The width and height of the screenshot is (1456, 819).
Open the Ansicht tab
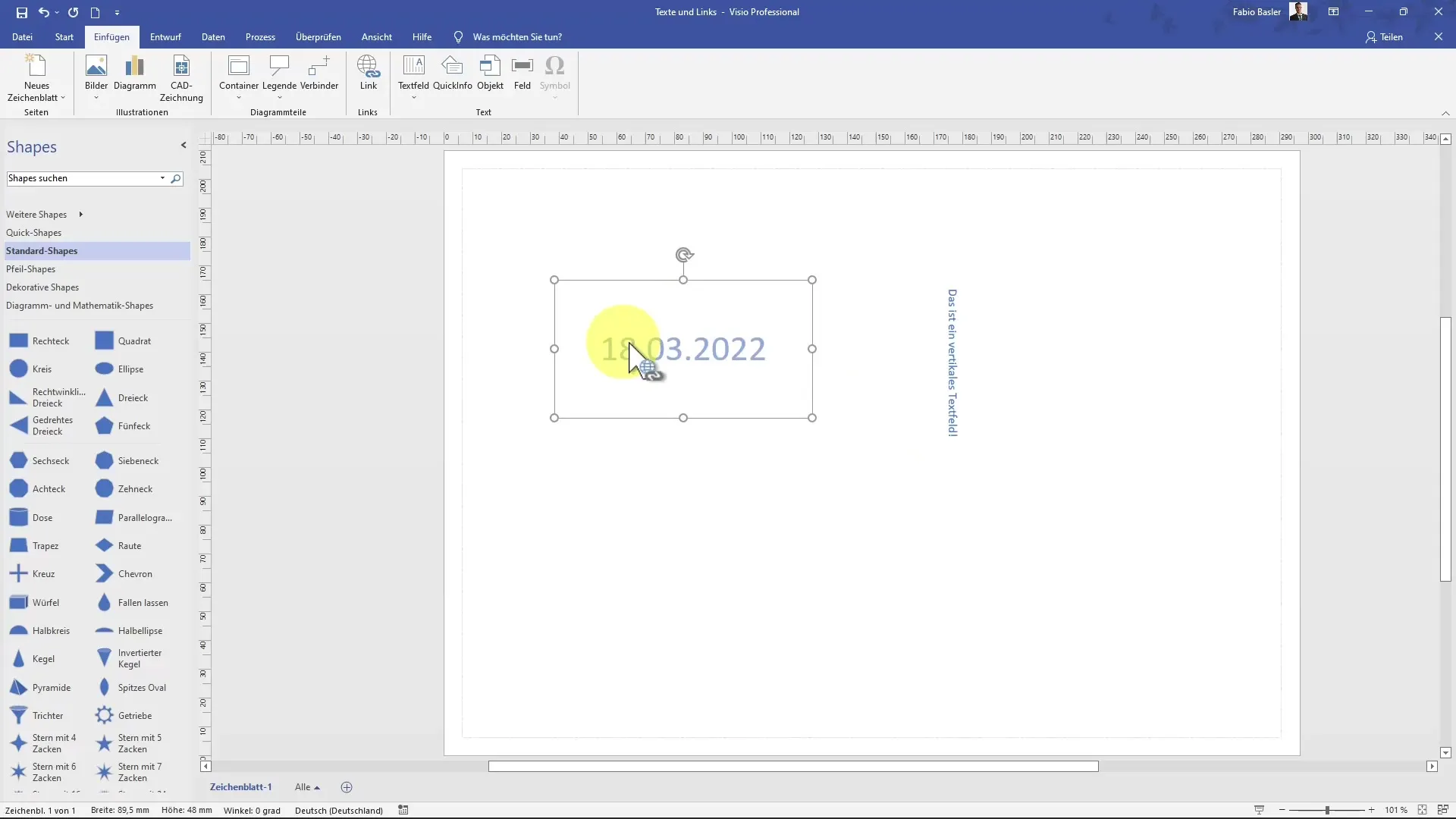tap(377, 36)
